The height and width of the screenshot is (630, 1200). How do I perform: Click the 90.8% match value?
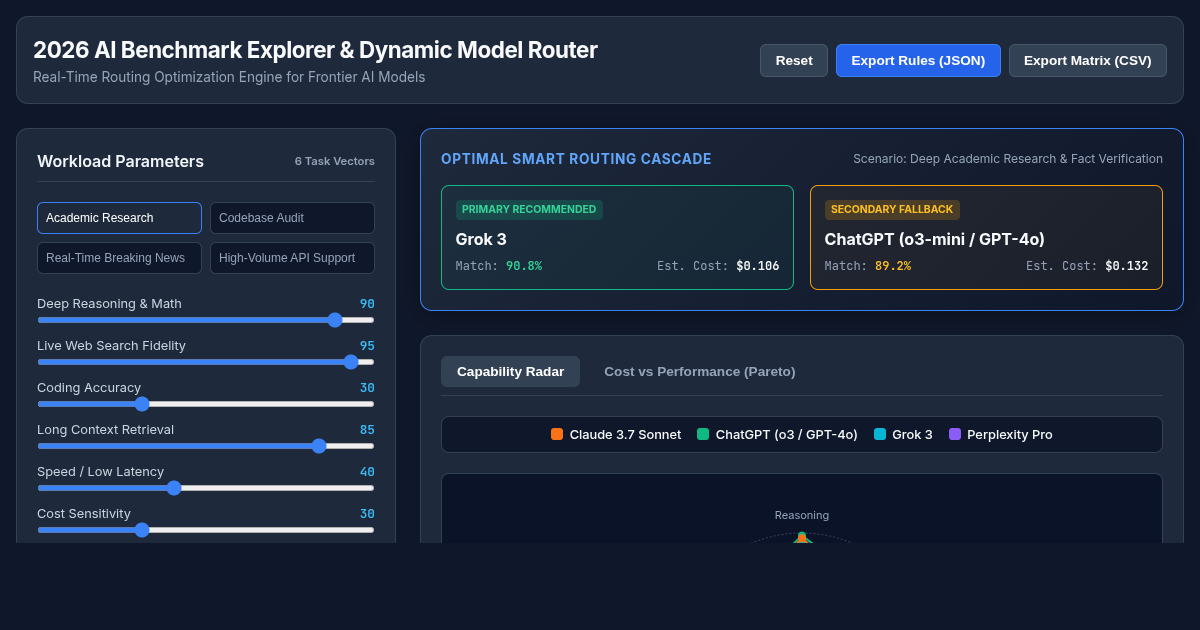click(x=524, y=266)
